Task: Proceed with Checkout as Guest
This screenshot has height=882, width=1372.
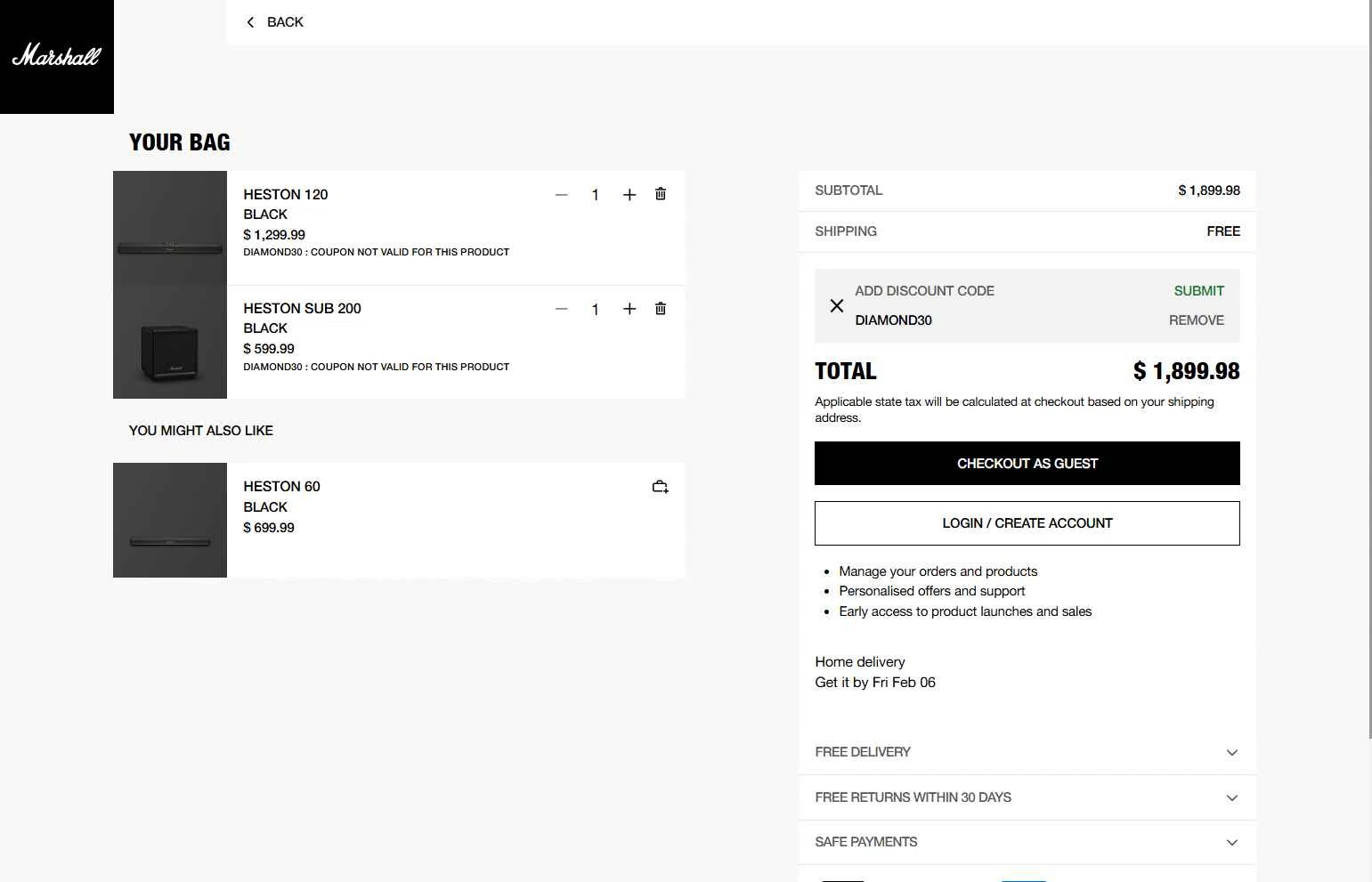Action: coord(1027,464)
